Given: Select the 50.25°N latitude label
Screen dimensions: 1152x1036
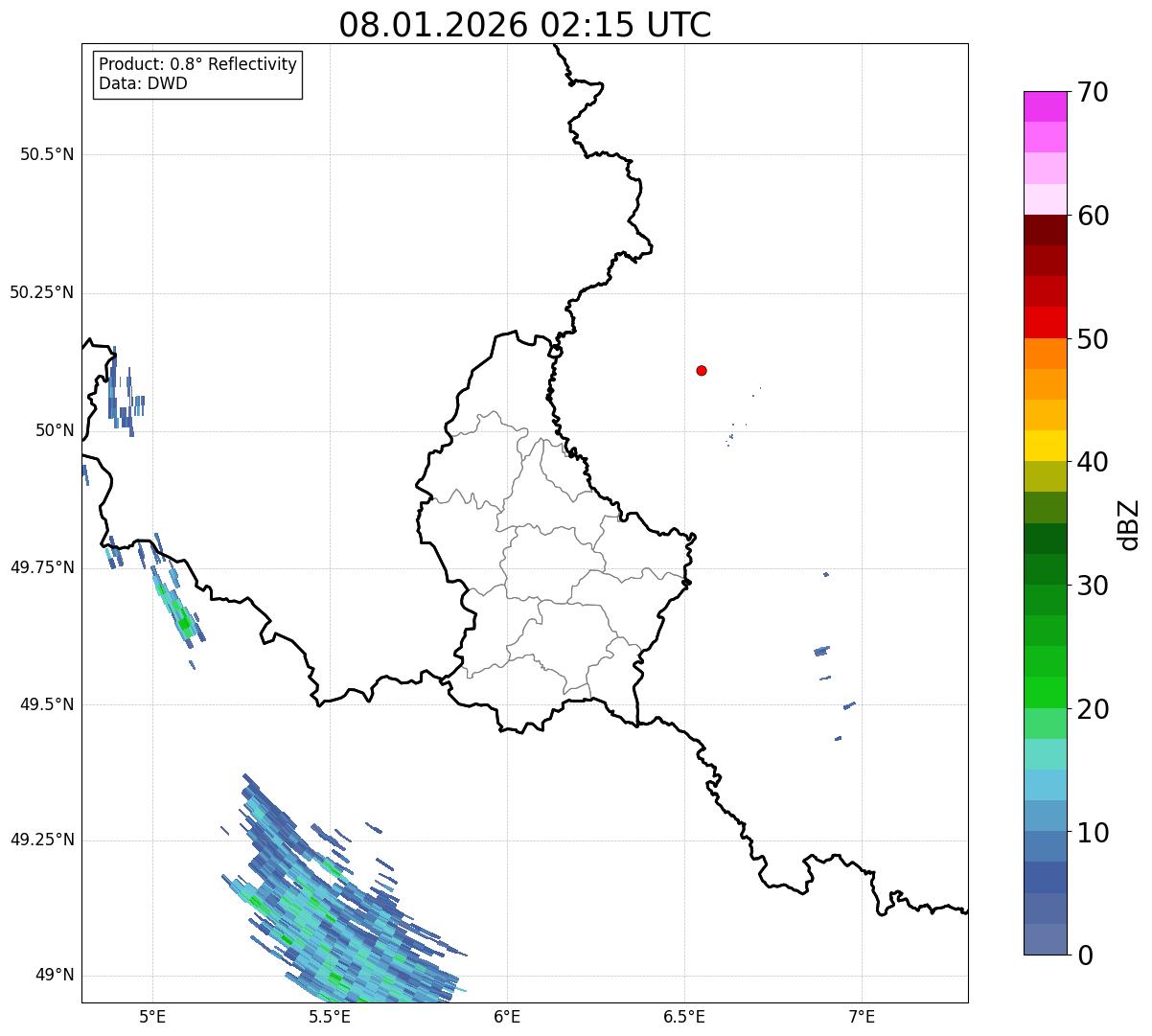Looking at the screenshot, I should coord(42,292).
